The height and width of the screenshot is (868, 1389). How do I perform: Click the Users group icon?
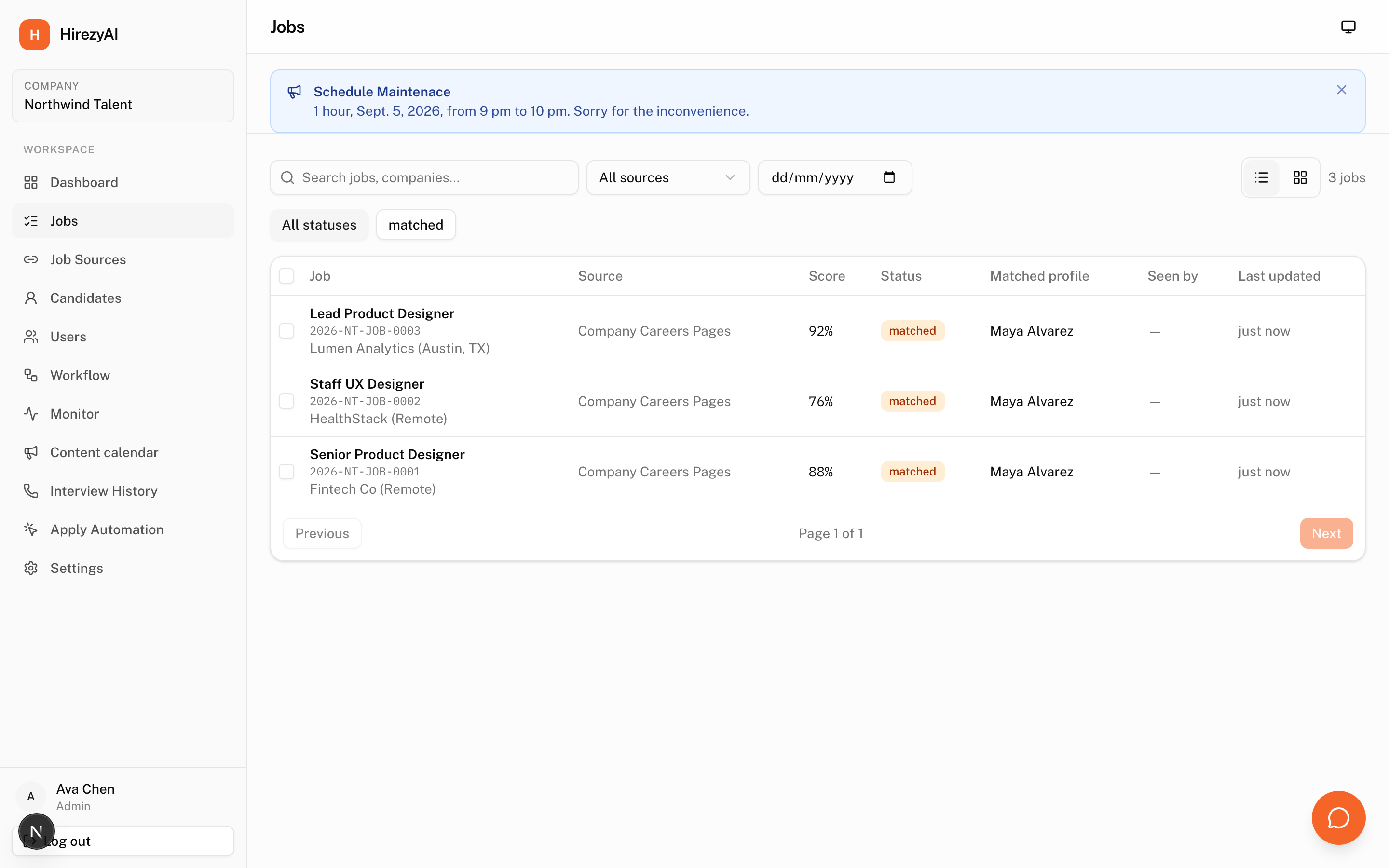coord(31,337)
